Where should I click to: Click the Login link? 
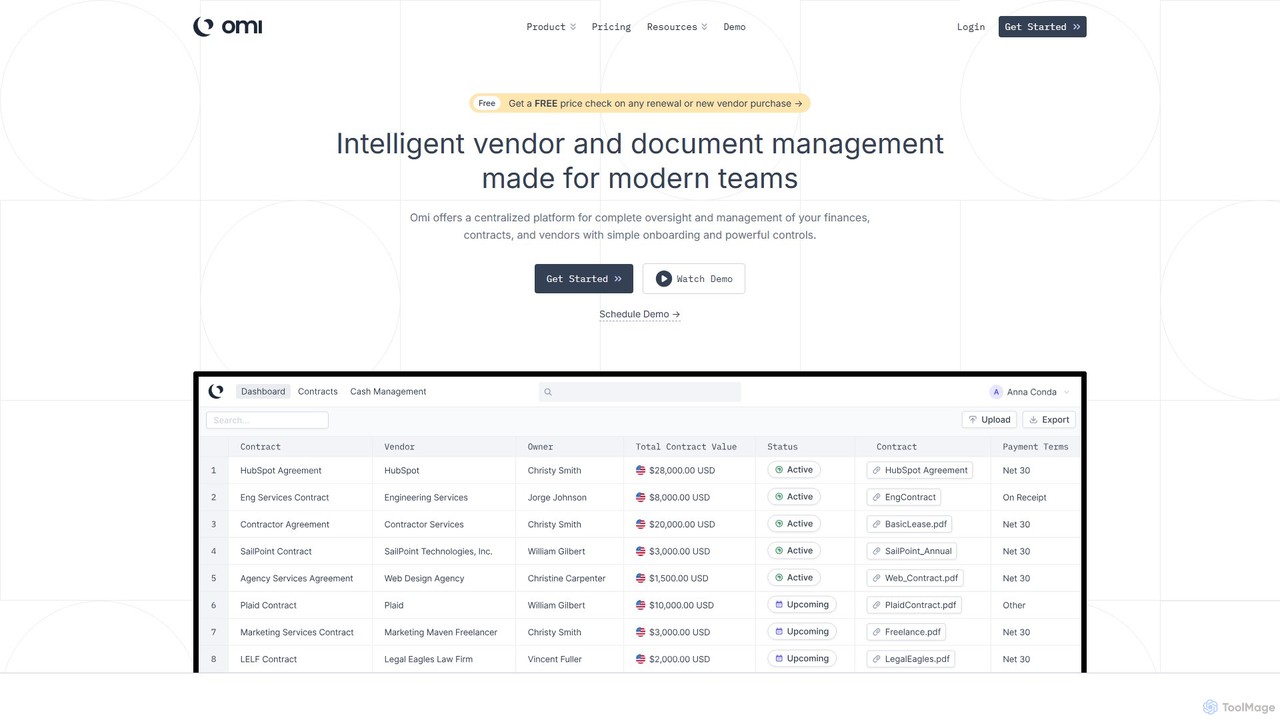click(971, 27)
